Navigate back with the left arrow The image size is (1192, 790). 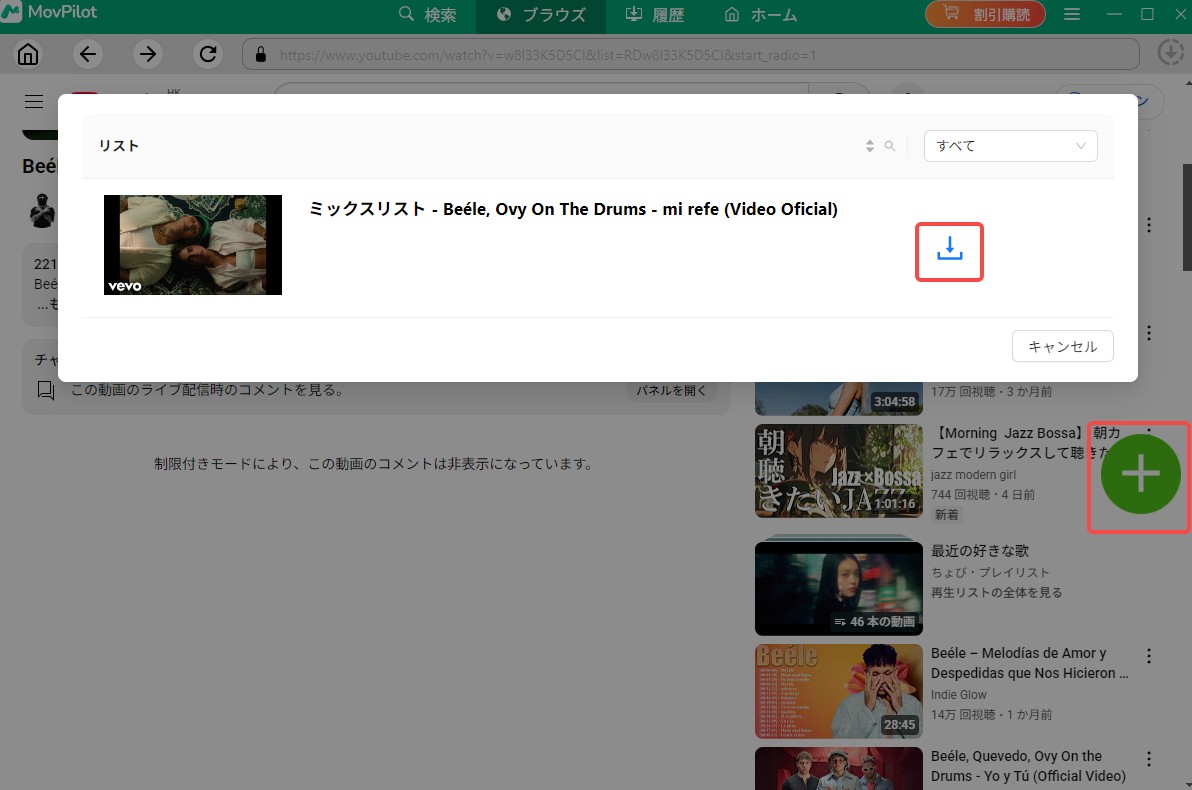pos(88,54)
